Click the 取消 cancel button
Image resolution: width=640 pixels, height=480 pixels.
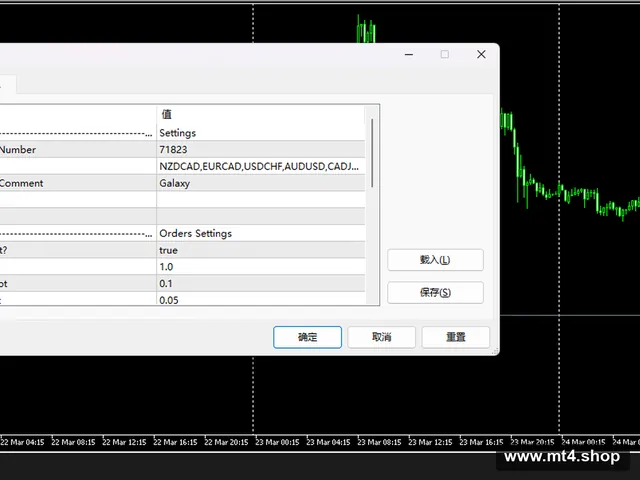click(382, 337)
